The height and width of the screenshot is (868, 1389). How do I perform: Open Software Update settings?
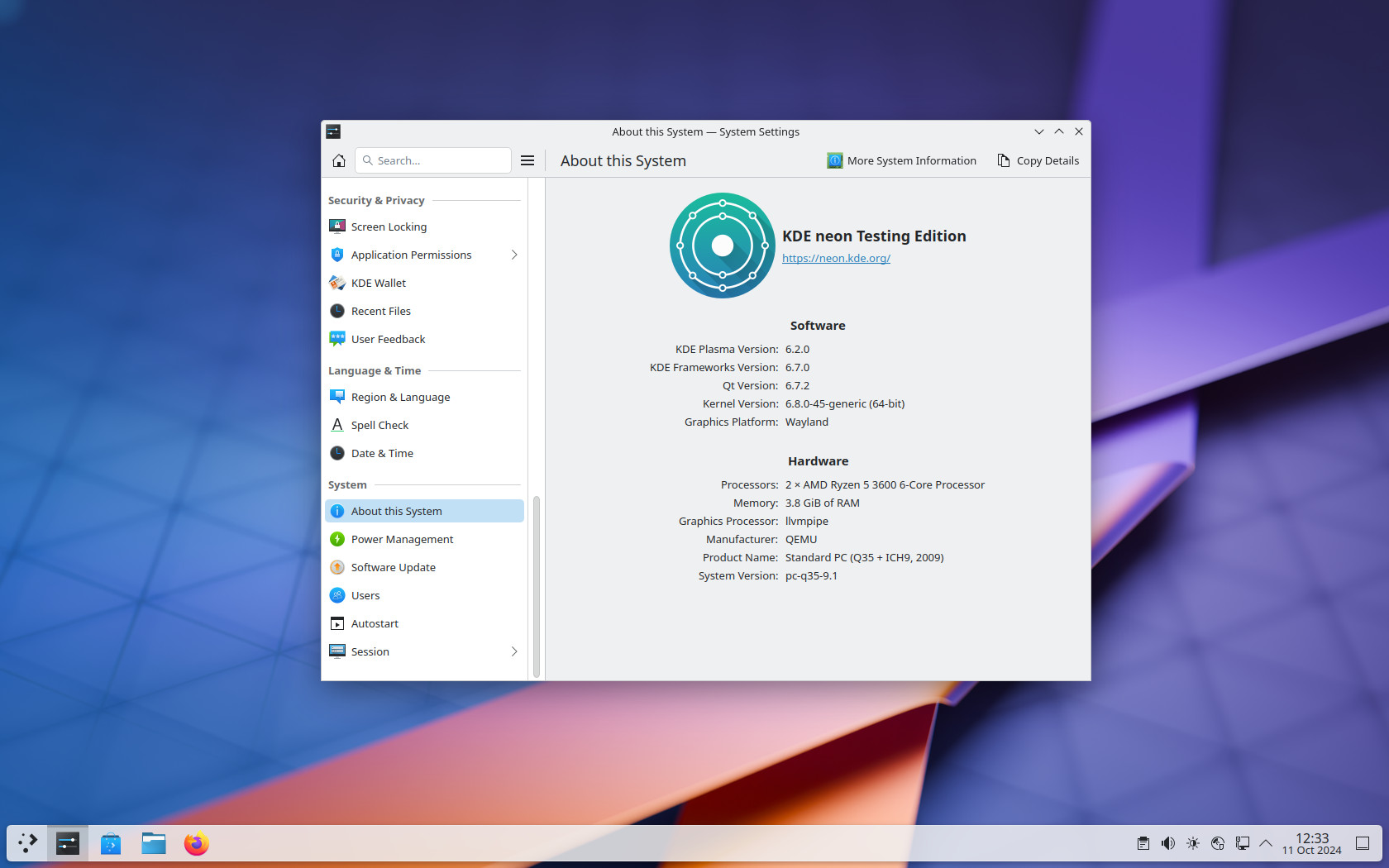point(424,567)
